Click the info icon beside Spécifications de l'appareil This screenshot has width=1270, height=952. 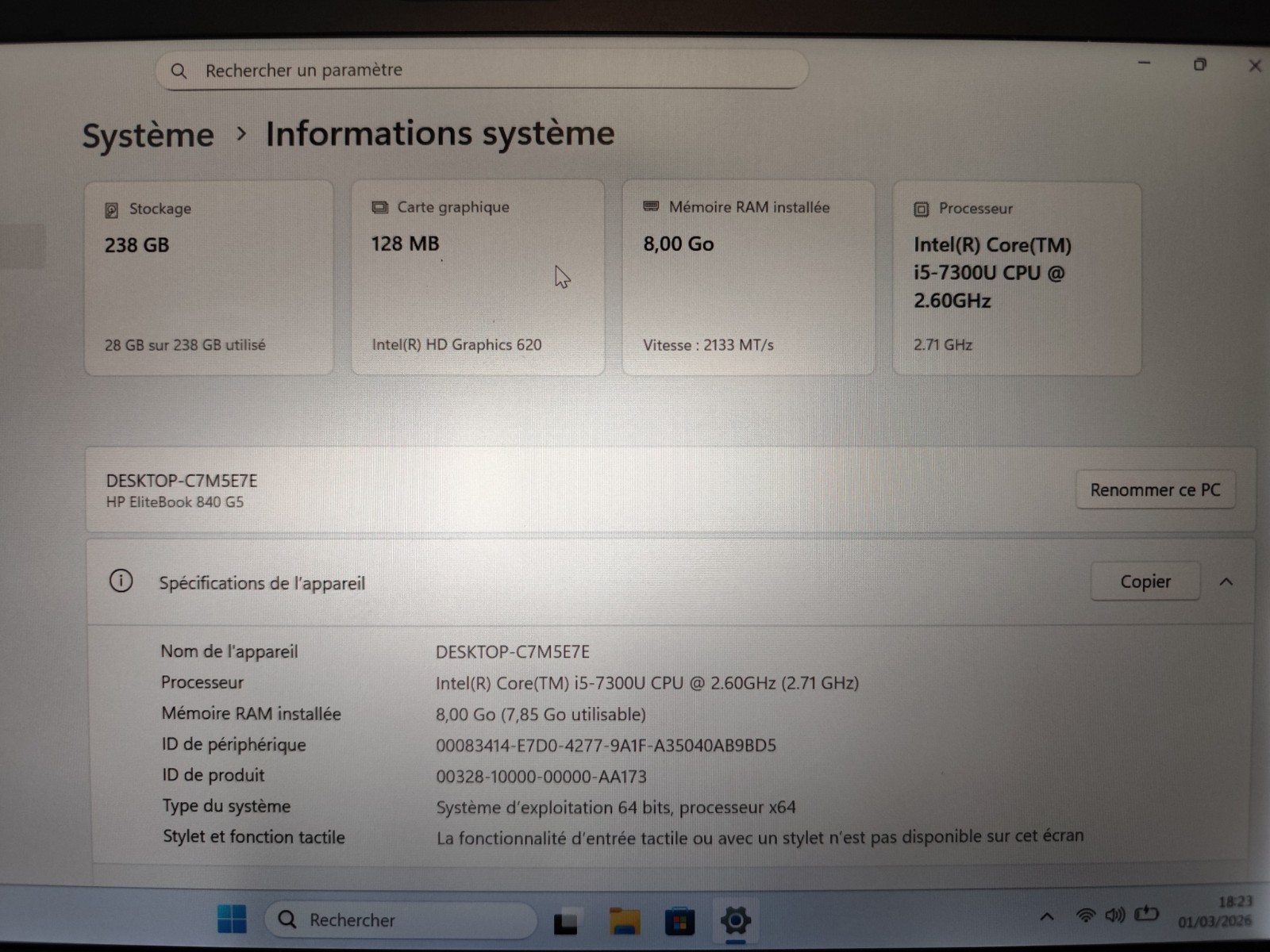121,582
